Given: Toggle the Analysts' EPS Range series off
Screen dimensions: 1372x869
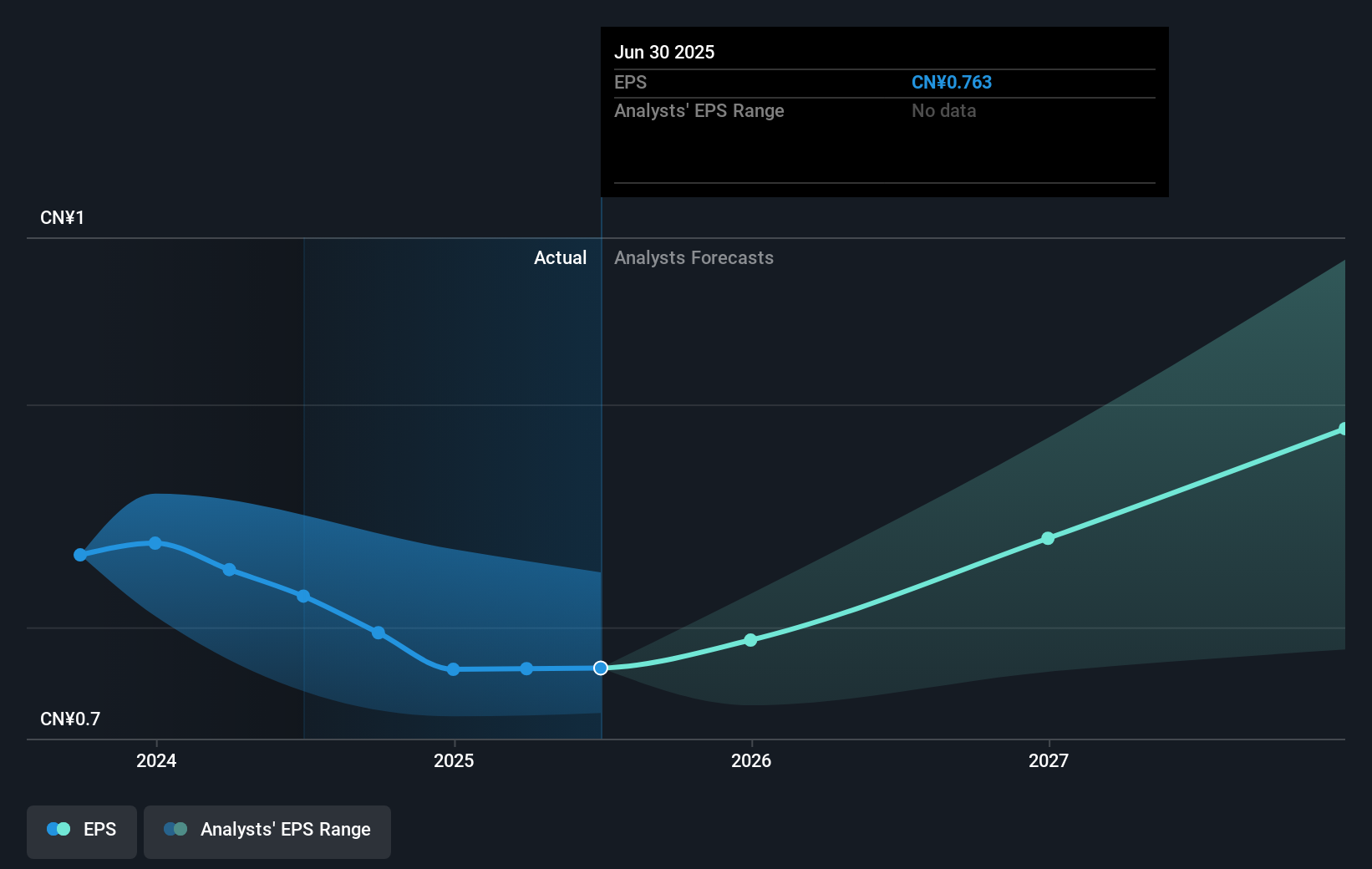Looking at the screenshot, I should (x=267, y=831).
